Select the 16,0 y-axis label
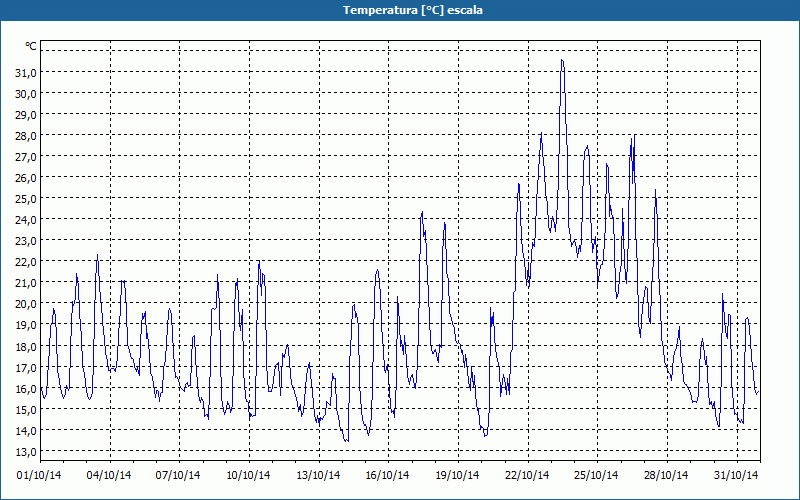800x500 pixels. click(x=26, y=388)
